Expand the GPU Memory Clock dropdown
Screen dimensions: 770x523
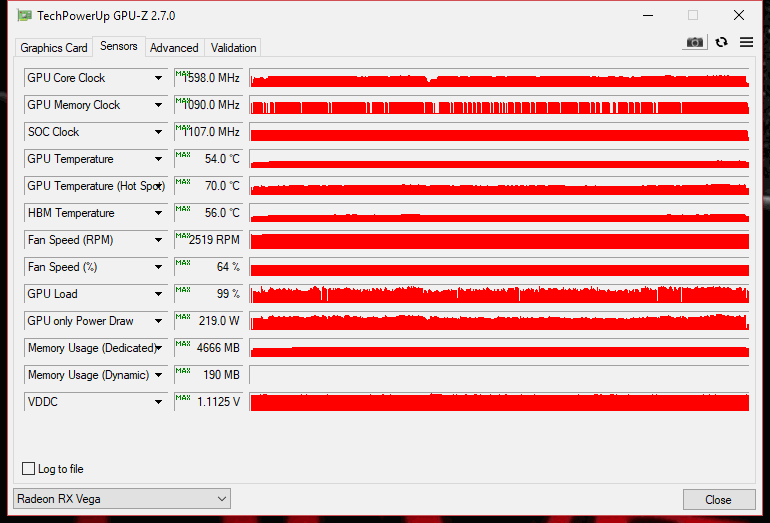coord(158,105)
